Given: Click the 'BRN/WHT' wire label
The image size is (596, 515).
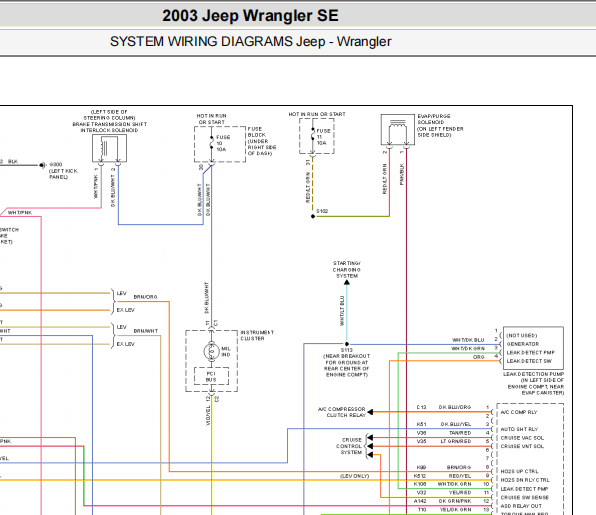Looking at the screenshot, I should (x=146, y=331).
